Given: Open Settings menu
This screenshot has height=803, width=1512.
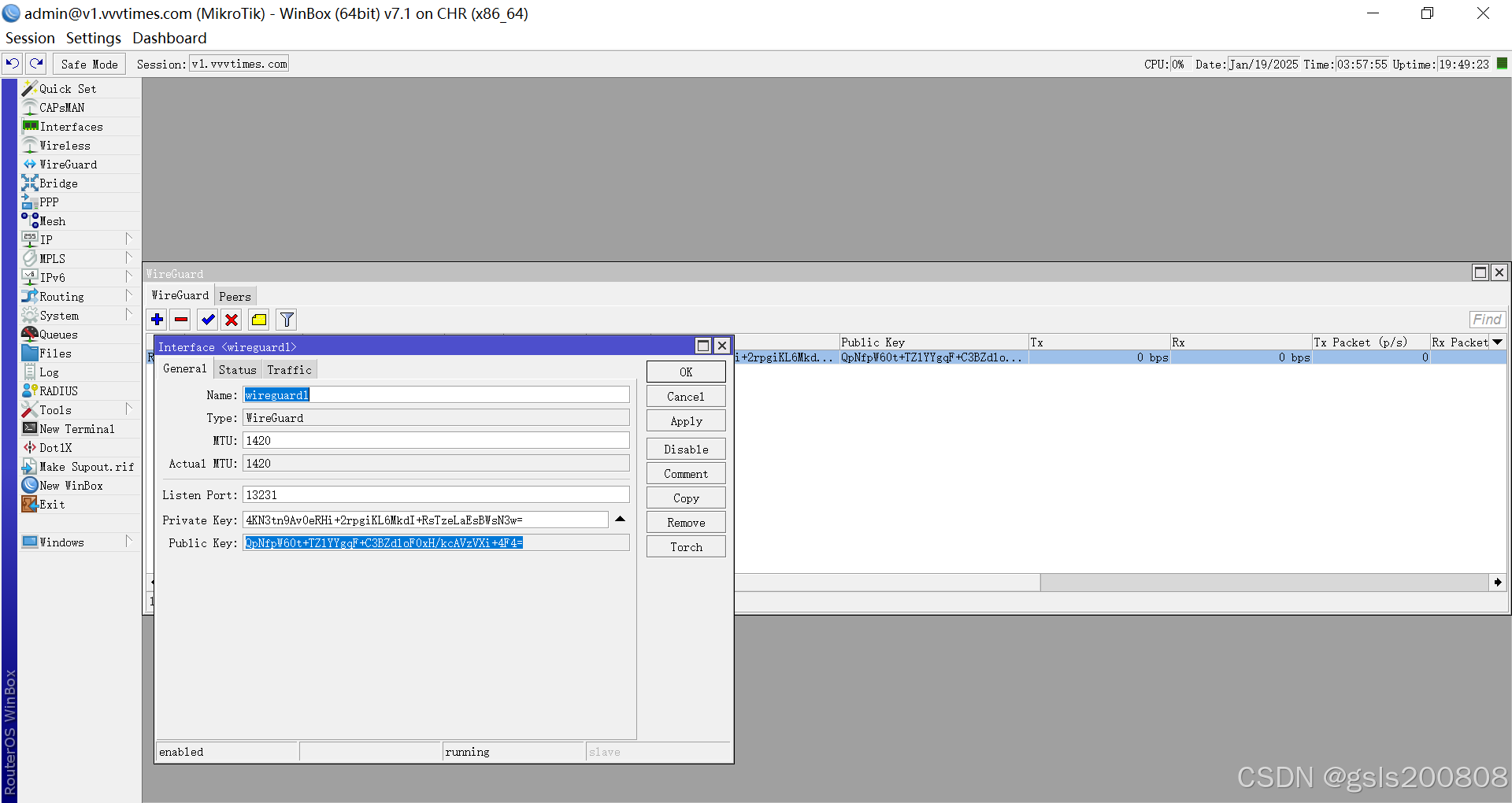Looking at the screenshot, I should coord(94,38).
